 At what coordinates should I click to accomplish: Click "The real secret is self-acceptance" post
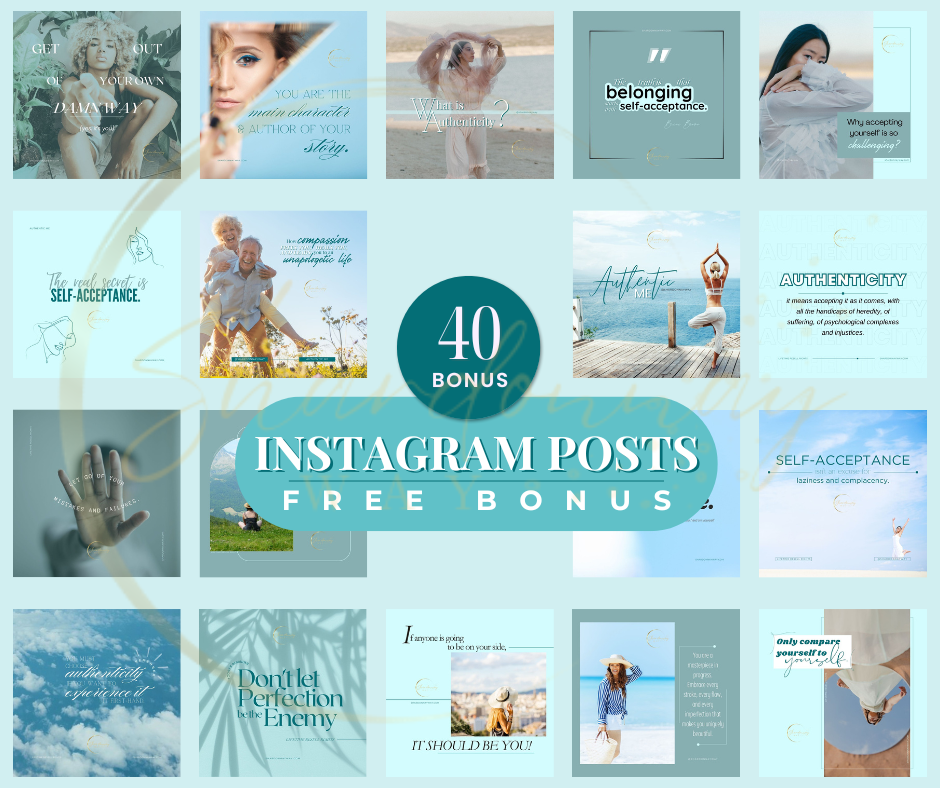tap(97, 294)
